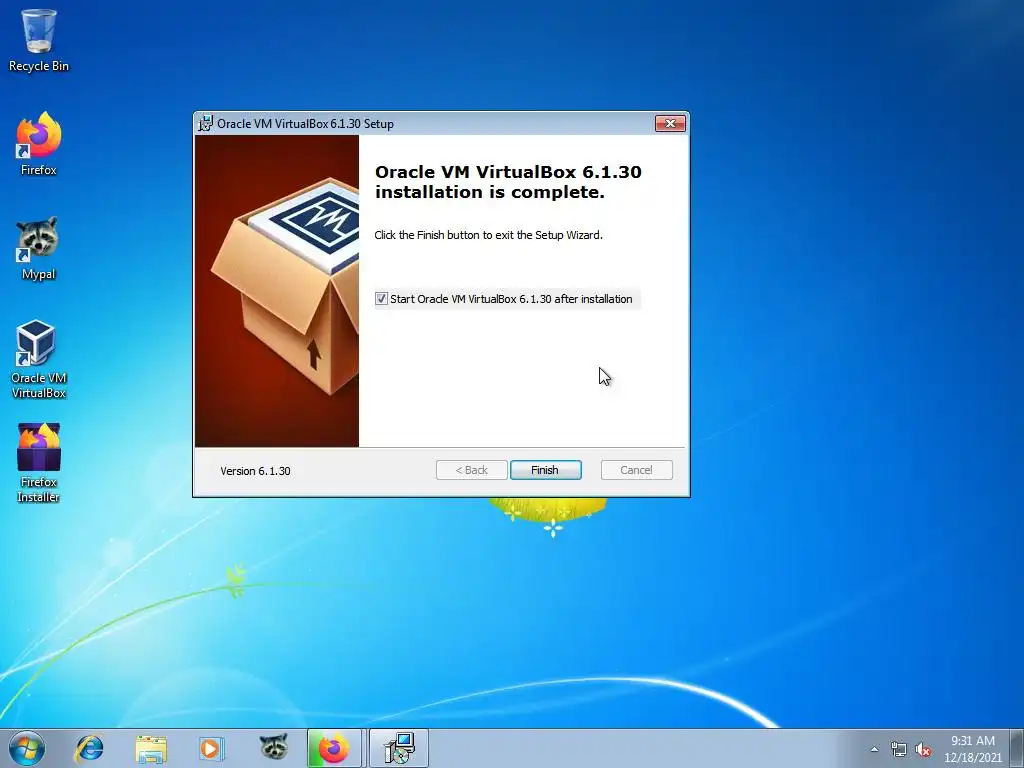Click the 'Oracle VM VirtualBox 6.1.30 Setup' title

tap(305, 123)
